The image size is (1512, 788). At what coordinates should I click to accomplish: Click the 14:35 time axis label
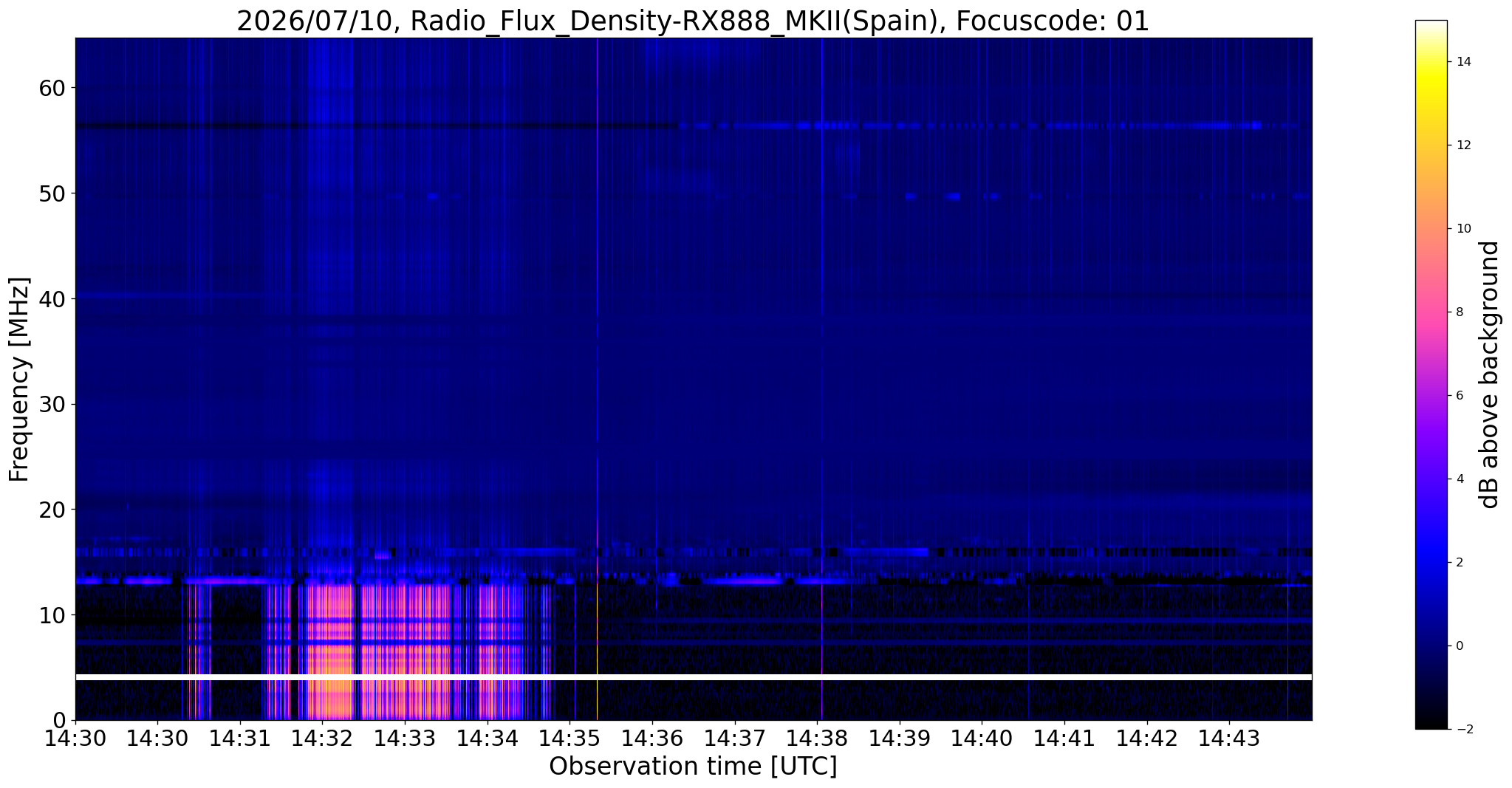[x=569, y=737]
